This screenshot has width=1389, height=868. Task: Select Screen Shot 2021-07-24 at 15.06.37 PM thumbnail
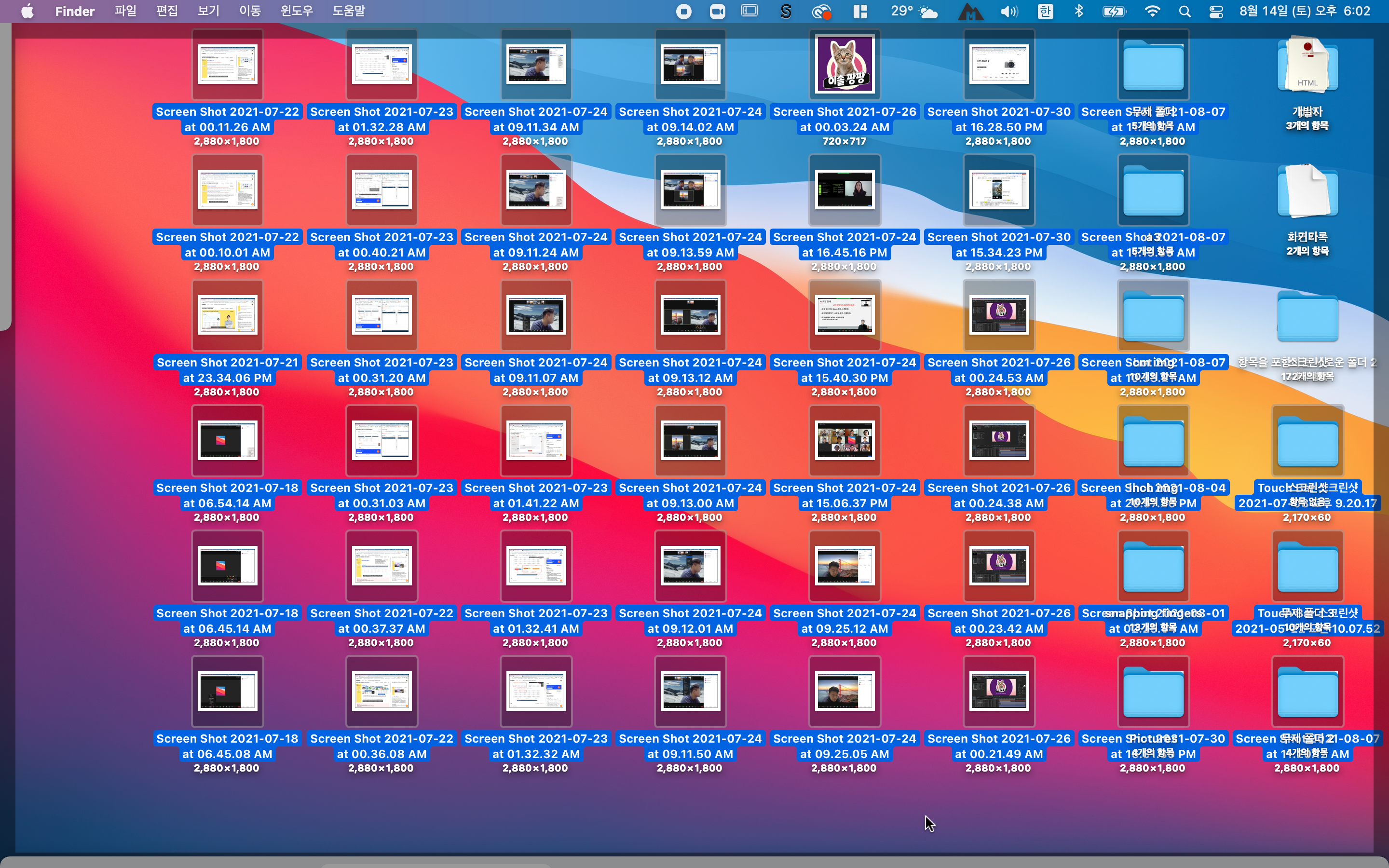click(844, 440)
